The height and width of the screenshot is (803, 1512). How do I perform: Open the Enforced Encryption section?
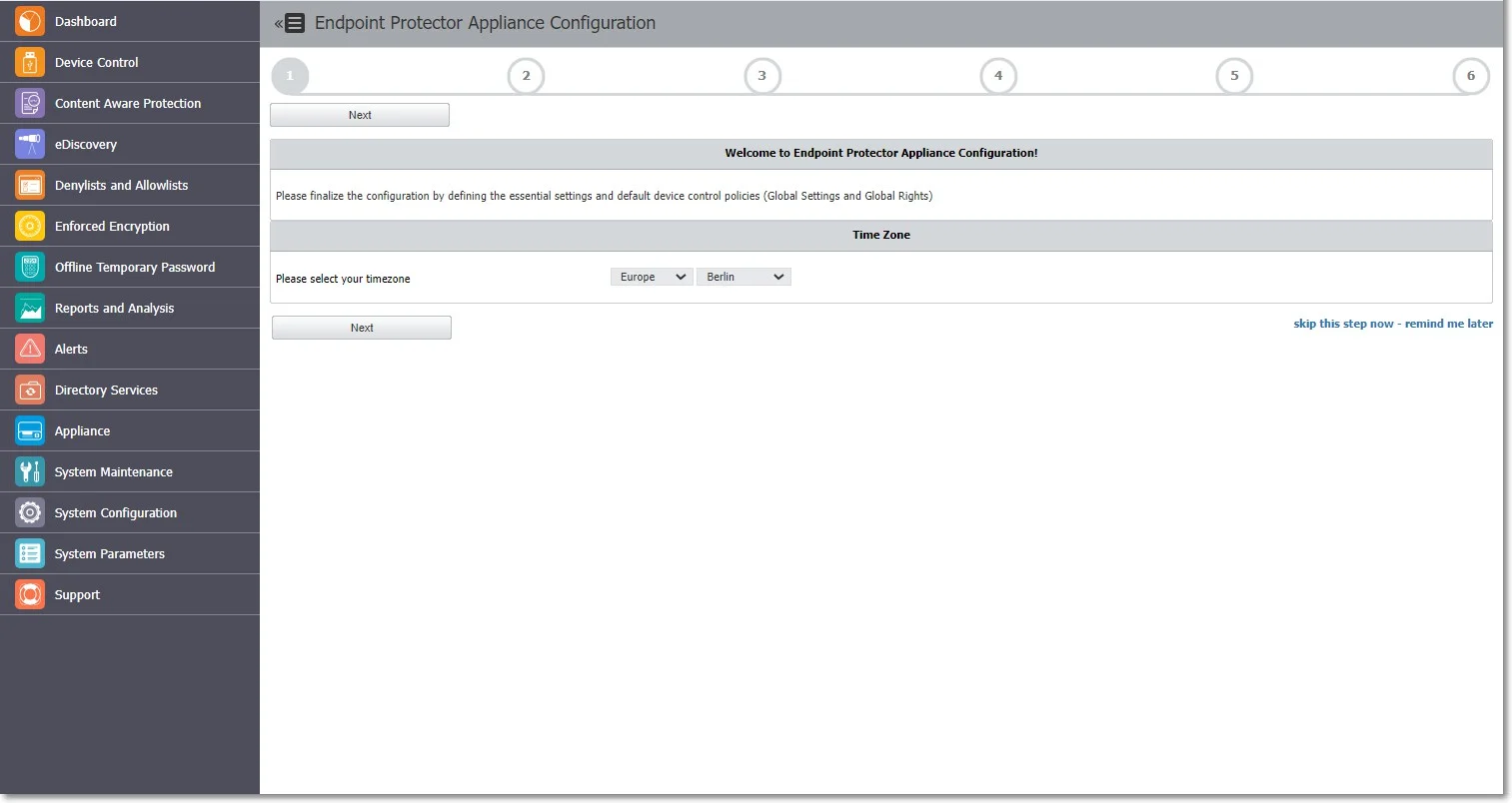click(x=130, y=226)
